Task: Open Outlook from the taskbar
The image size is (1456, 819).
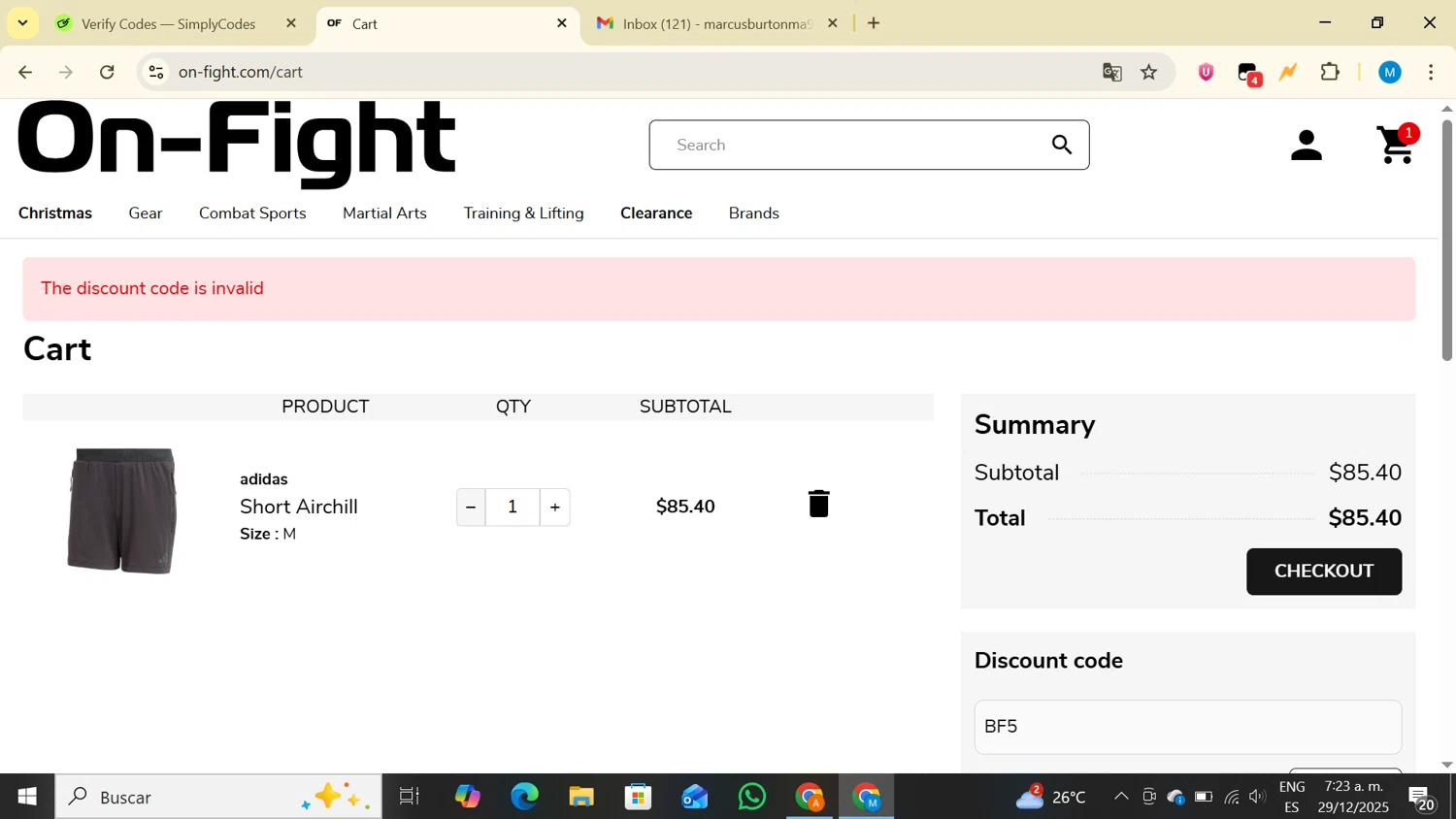Action: click(x=695, y=797)
